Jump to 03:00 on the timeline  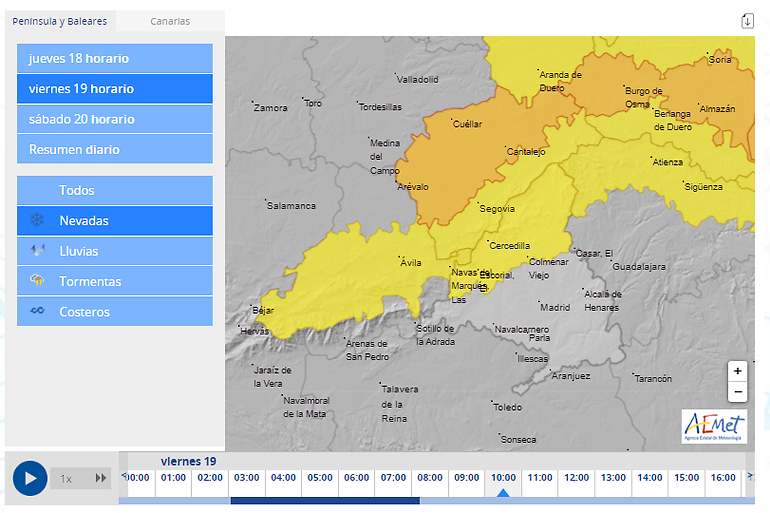coord(247,478)
